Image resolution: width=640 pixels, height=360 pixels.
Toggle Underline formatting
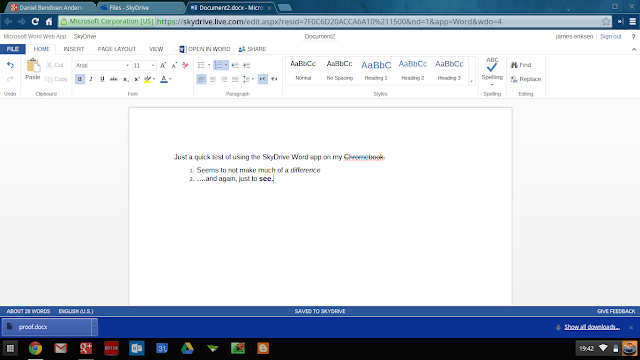click(102, 79)
